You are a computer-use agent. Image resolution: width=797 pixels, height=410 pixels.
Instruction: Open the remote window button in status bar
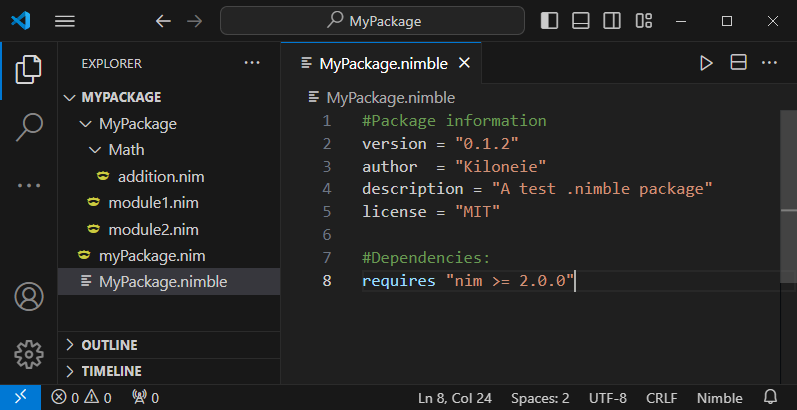(20, 398)
